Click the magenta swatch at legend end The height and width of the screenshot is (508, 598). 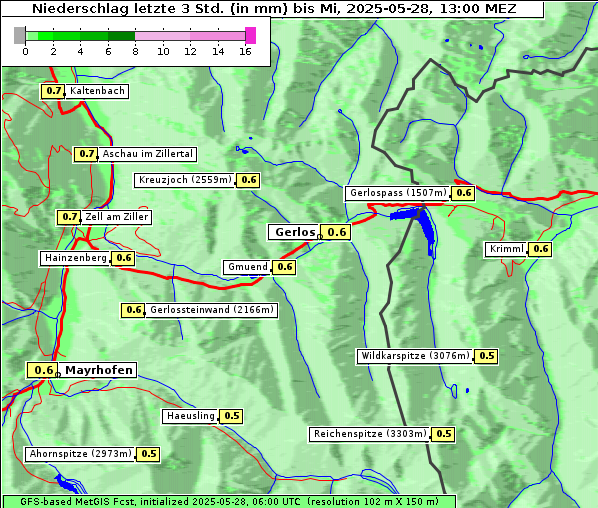click(x=251, y=35)
